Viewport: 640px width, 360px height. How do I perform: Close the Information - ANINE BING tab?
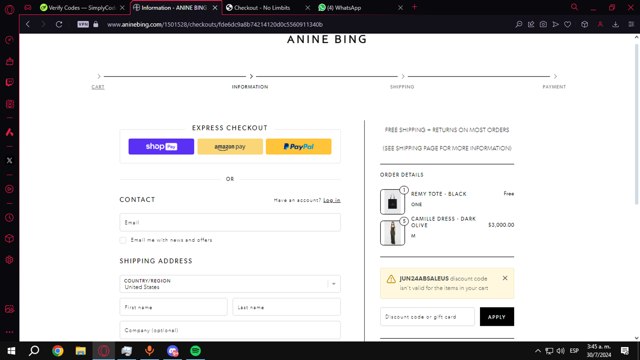(x=215, y=8)
